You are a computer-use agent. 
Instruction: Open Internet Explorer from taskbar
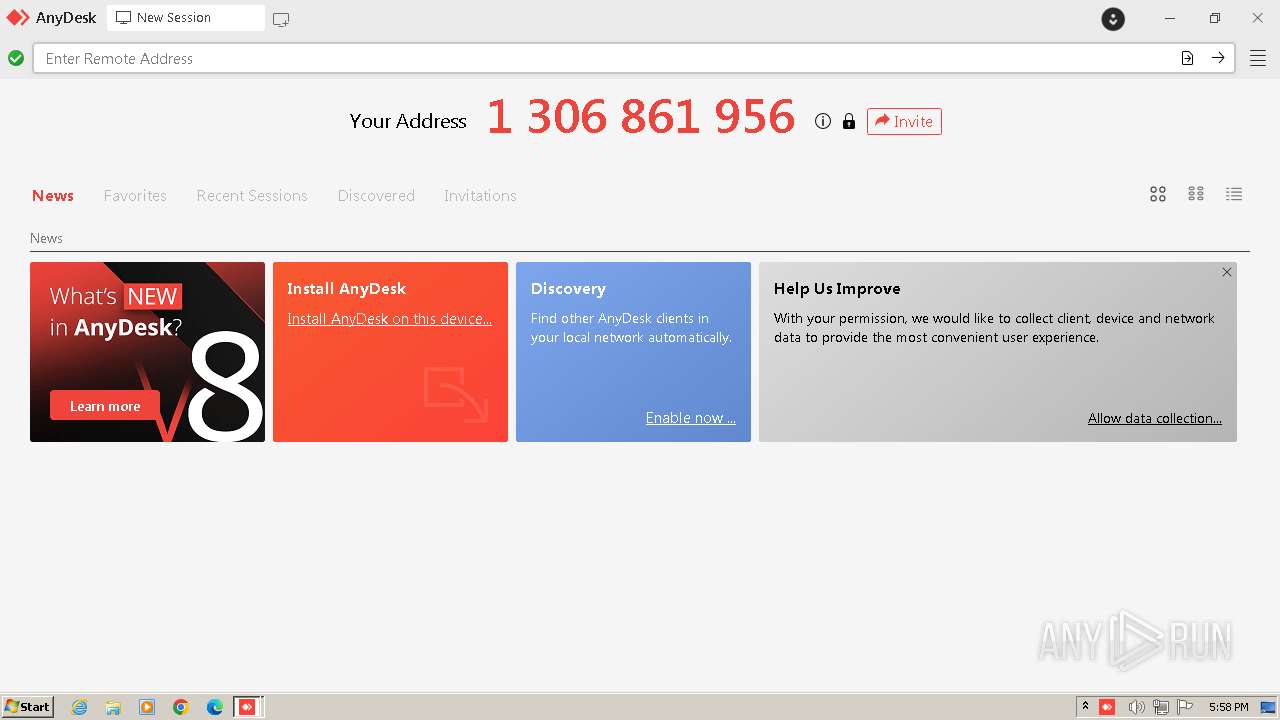click(x=79, y=707)
